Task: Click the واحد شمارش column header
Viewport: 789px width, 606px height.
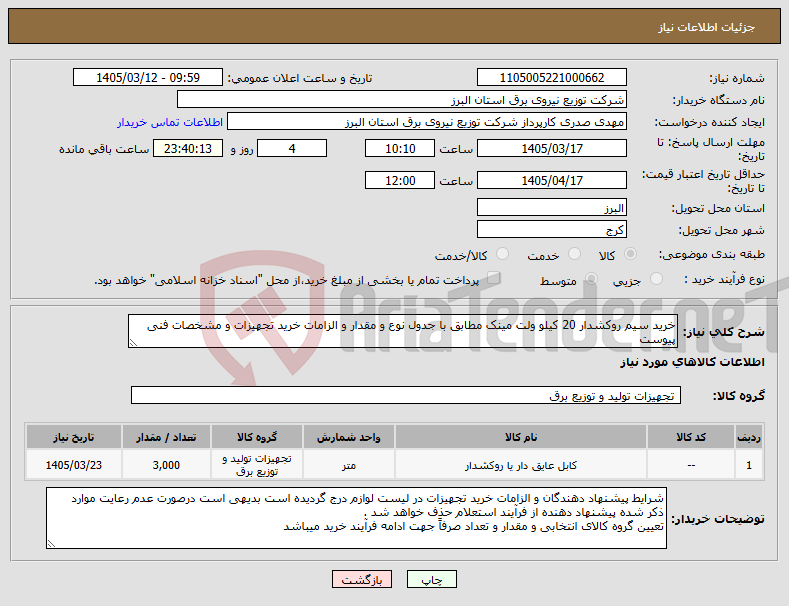Action: (349, 437)
